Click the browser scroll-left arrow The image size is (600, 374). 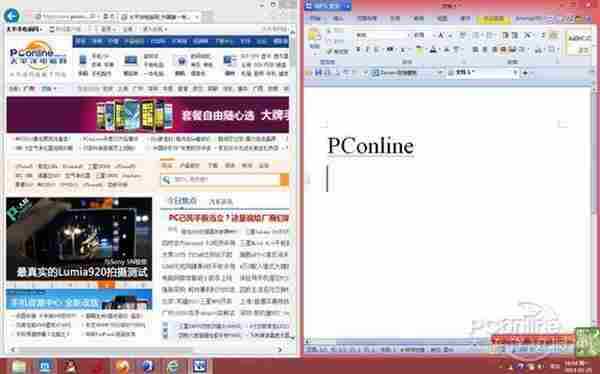click(13, 349)
